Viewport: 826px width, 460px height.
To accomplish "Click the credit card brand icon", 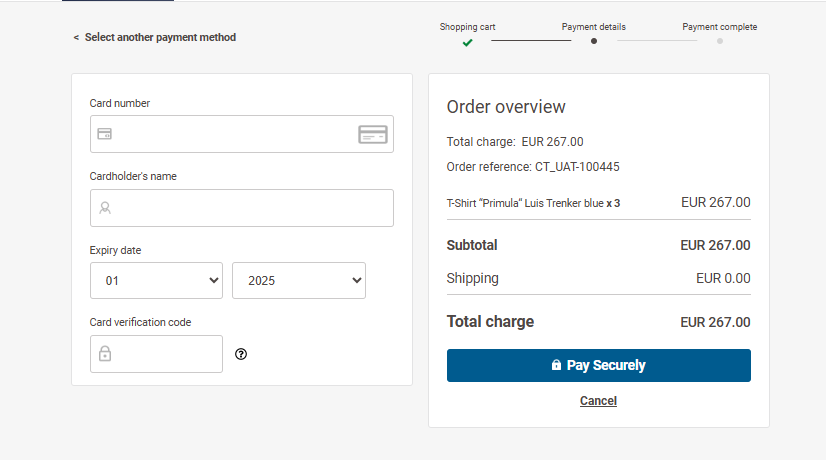I will pos(373,134).
